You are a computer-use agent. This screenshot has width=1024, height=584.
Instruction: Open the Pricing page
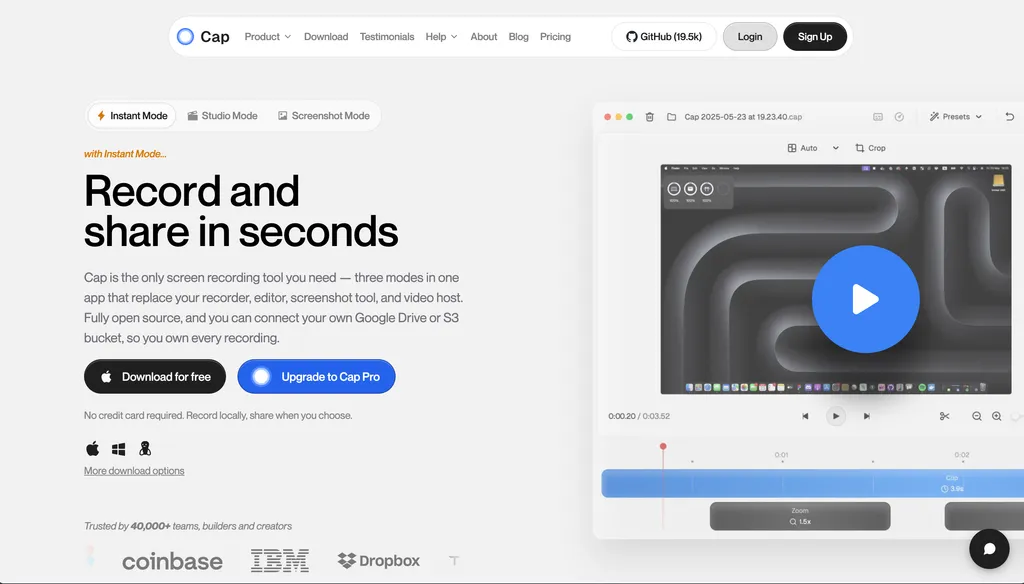pyautogui.click(x=555, y=37)
